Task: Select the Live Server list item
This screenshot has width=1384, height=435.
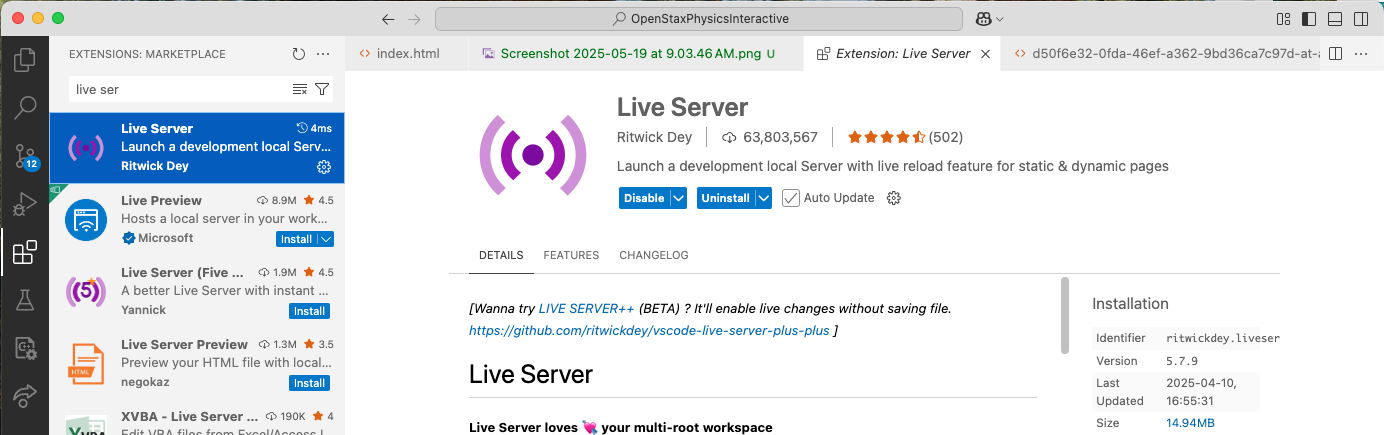Action: (197, 147)
